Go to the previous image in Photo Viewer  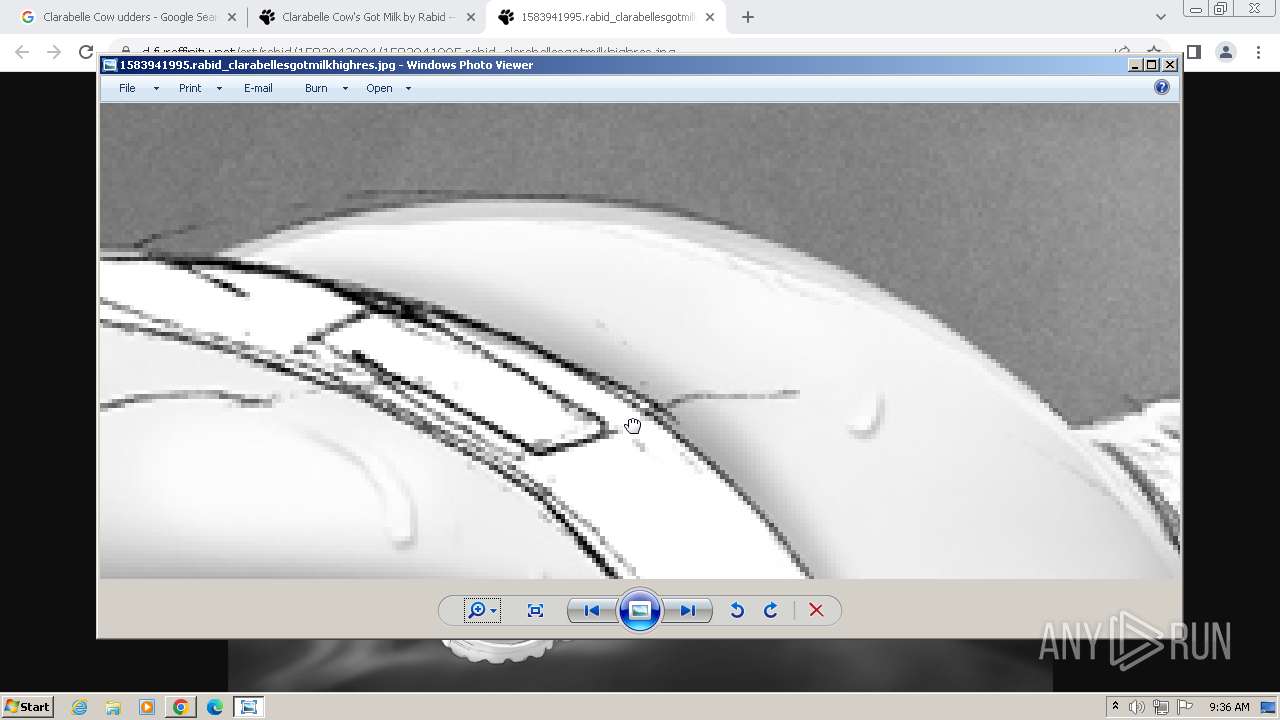pos(591,611)
